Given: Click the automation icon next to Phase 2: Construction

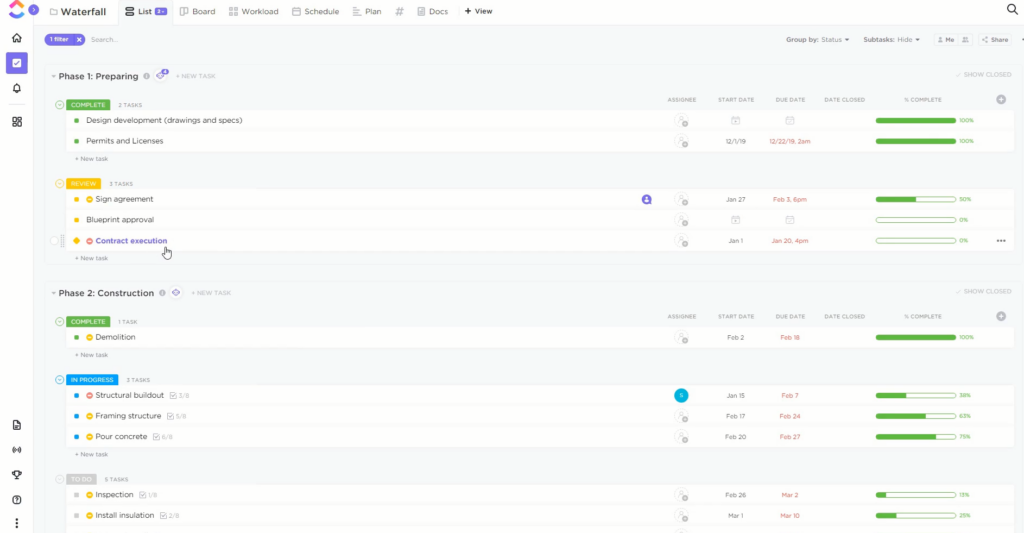Looking at the screenshot, I should pyautogui.click(x=176, y=293).
